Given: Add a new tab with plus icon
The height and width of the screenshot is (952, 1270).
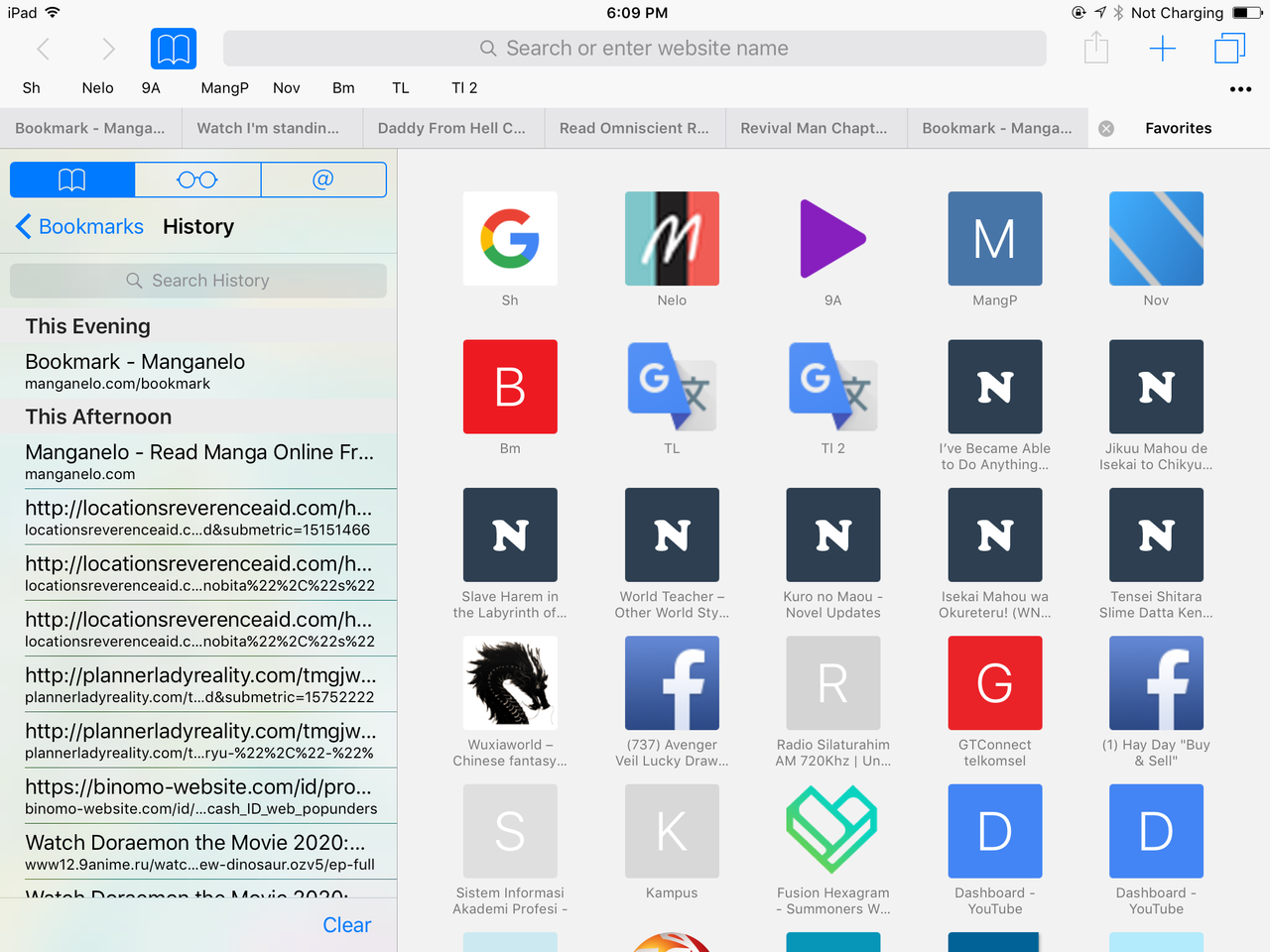Looking at the screenshot, I should pos(1163,49).
